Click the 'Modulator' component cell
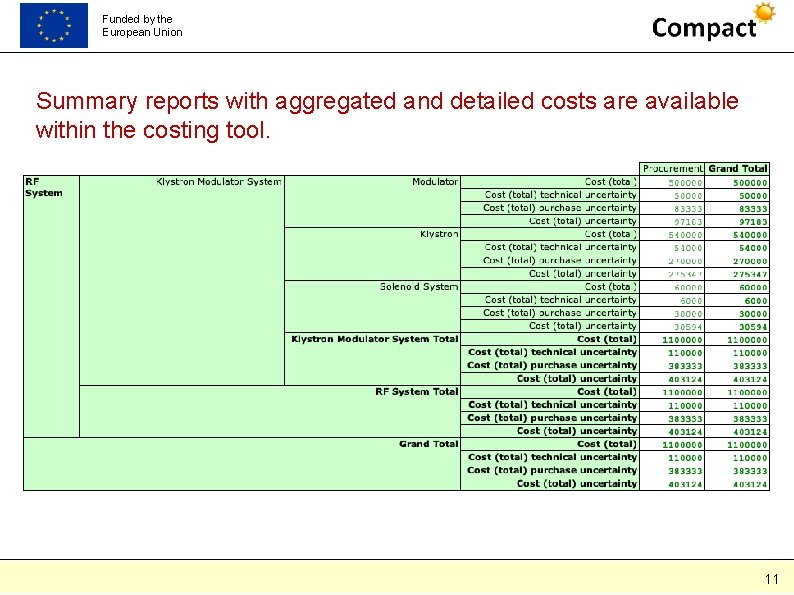This screenshot has width=794, height=595. pyautogui.click(x=373, y=202)
